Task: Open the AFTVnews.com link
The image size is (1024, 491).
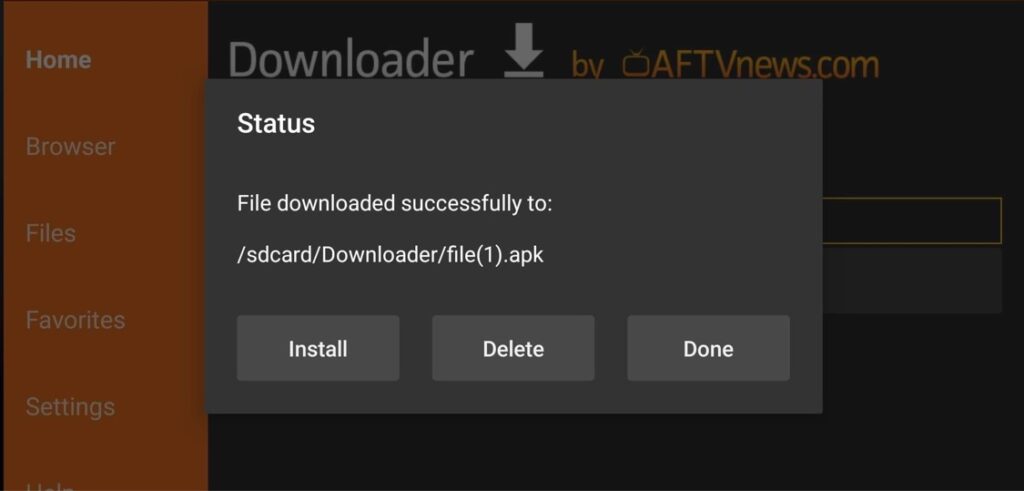Action: pos(751,65)
